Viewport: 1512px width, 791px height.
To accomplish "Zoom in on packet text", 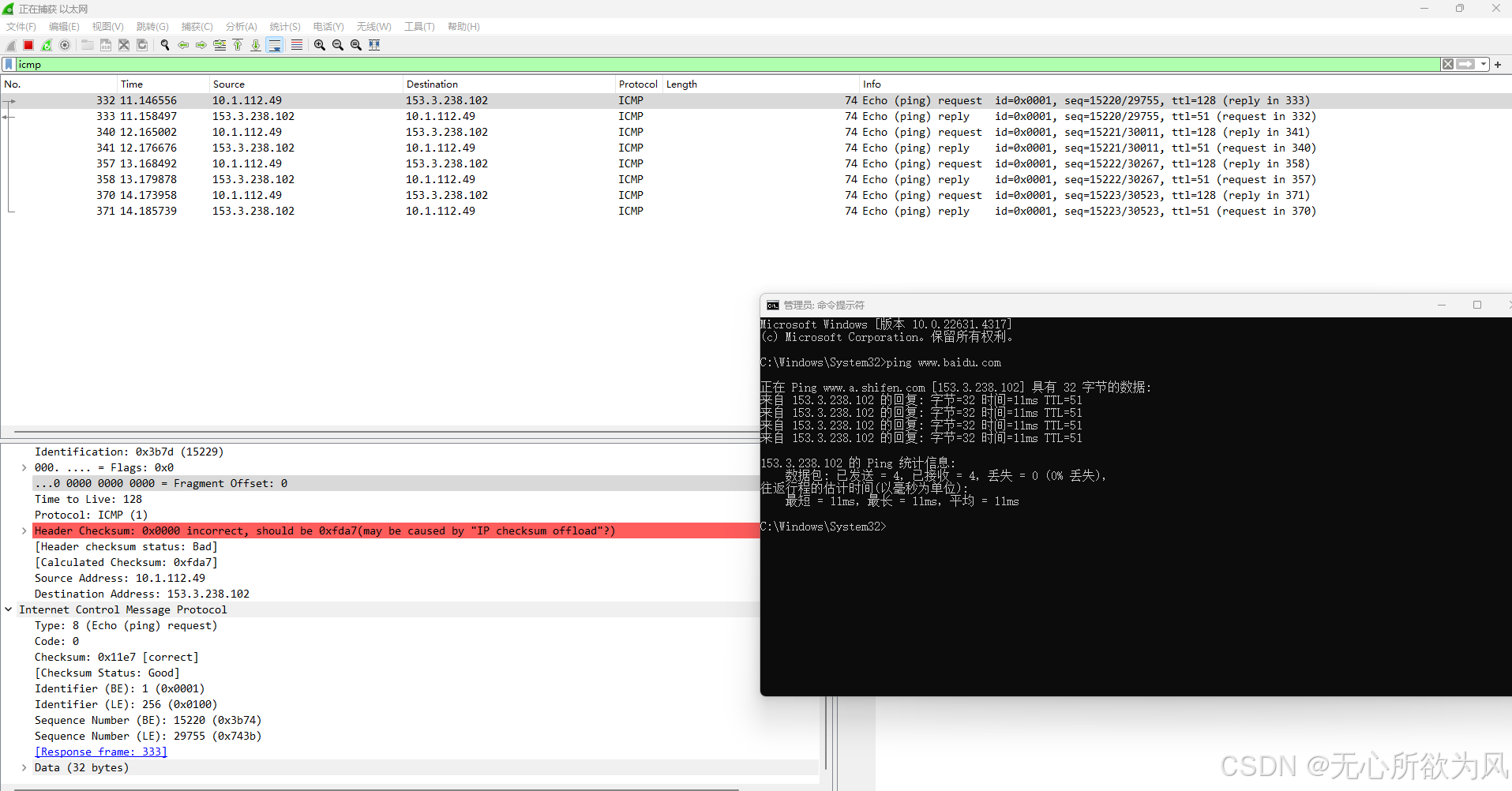I will click(x=320, y=45).
